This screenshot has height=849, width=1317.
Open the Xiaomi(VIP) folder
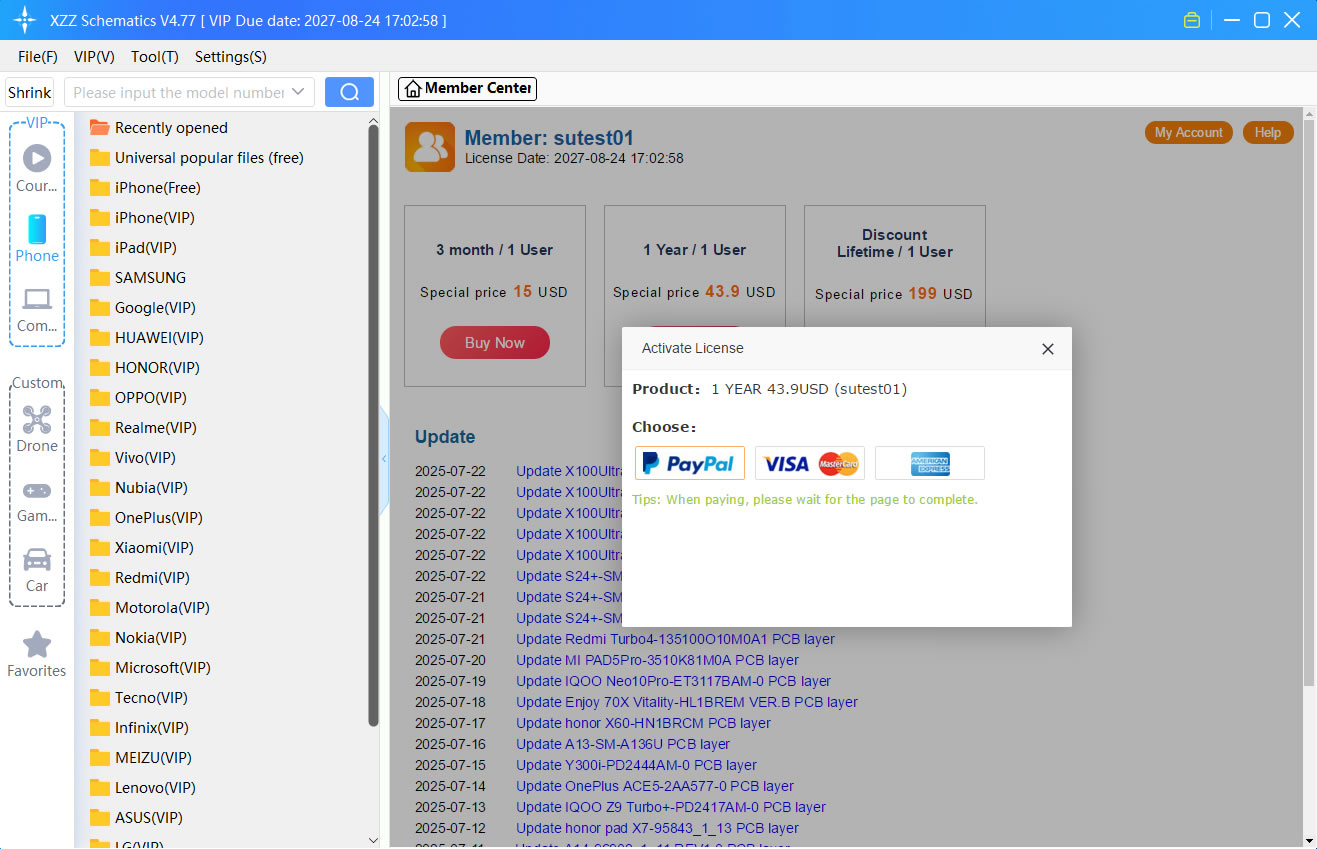141,548
